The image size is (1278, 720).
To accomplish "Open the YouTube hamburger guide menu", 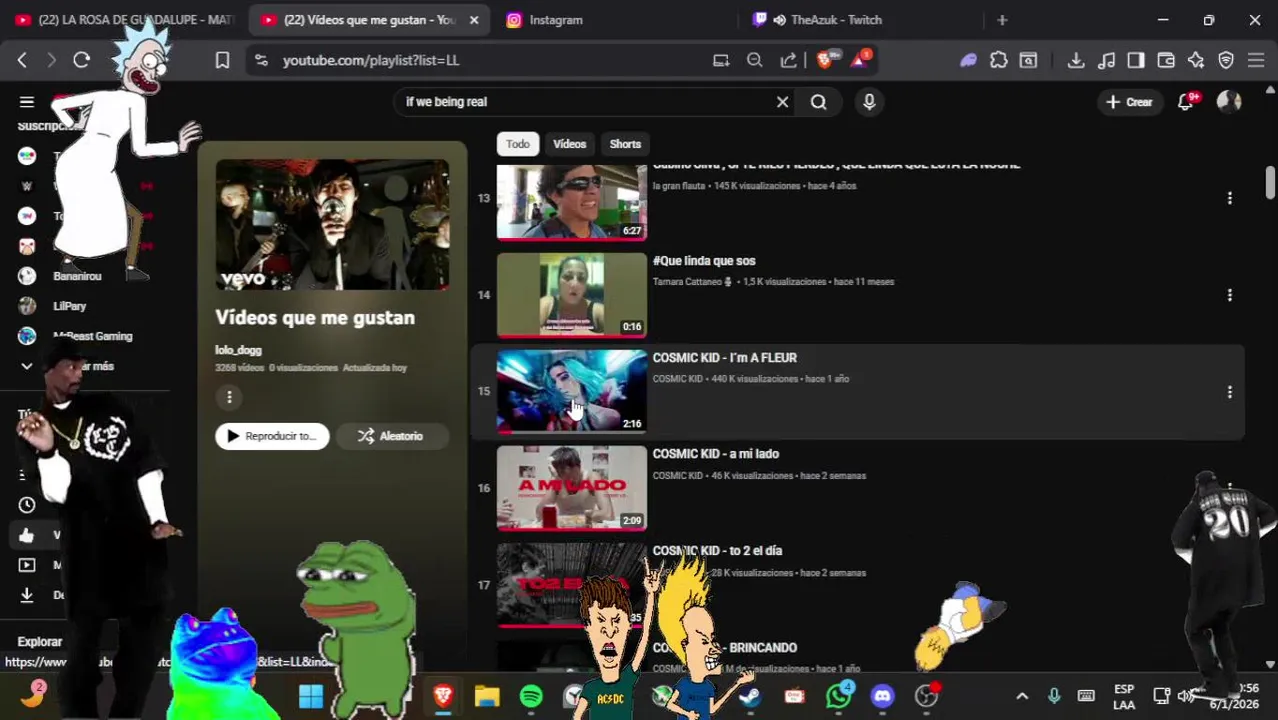I will pyautogui.click(x=27, y=101).
